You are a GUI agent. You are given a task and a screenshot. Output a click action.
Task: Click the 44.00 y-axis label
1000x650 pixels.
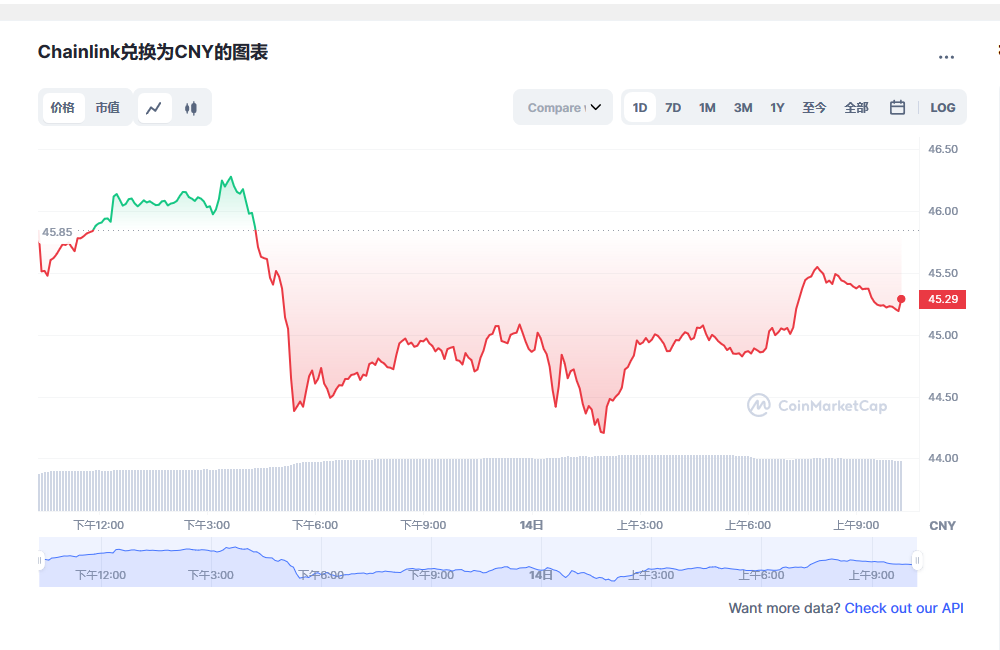(x=943, y=458)
